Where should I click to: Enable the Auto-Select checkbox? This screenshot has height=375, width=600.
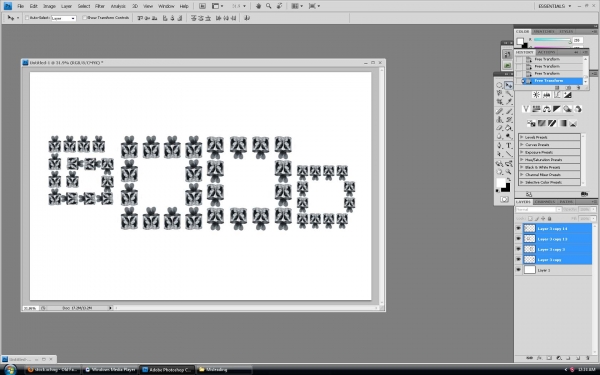coord(27,18)
